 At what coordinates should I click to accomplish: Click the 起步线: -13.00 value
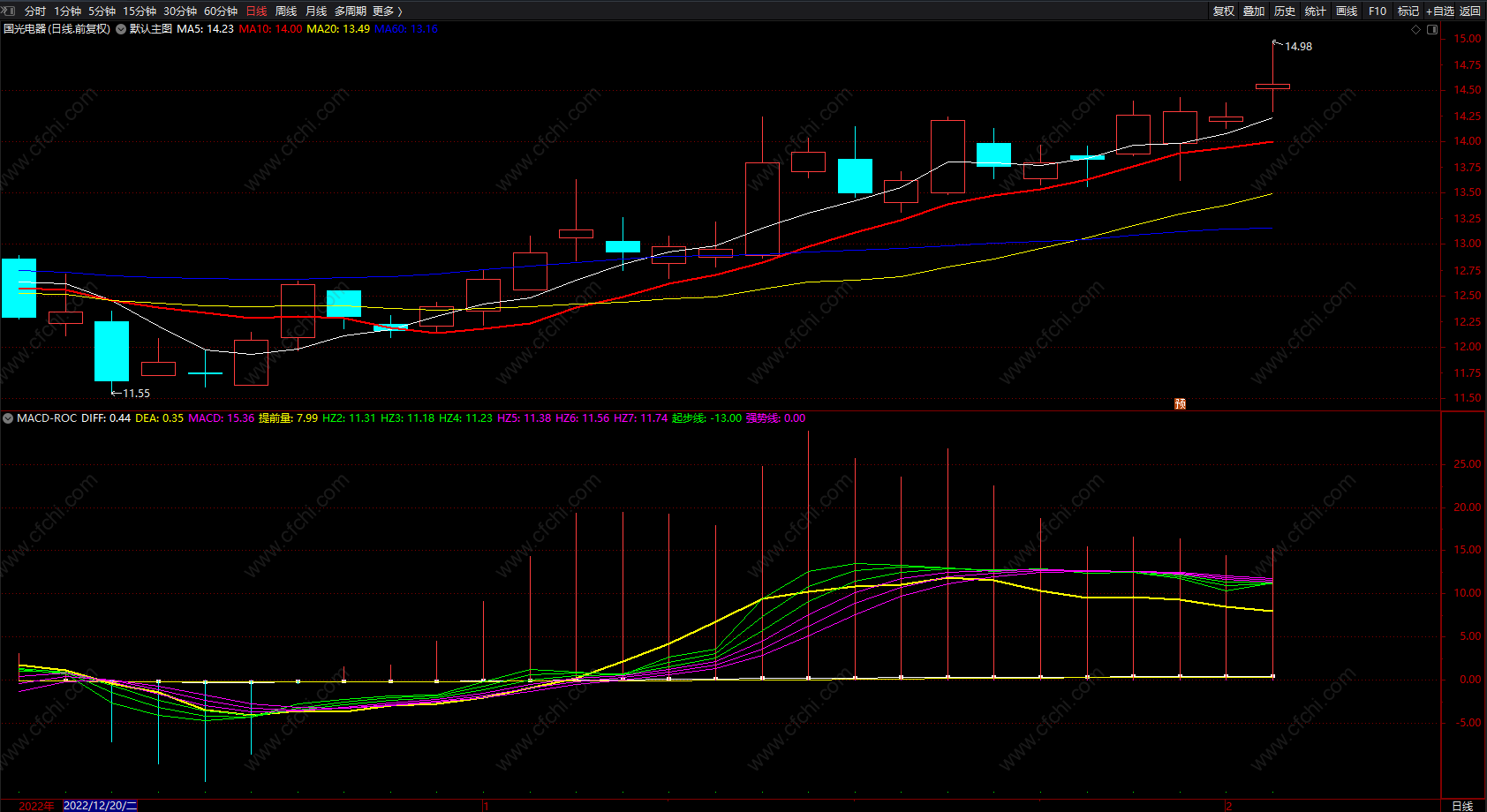(x=706, y=418)
